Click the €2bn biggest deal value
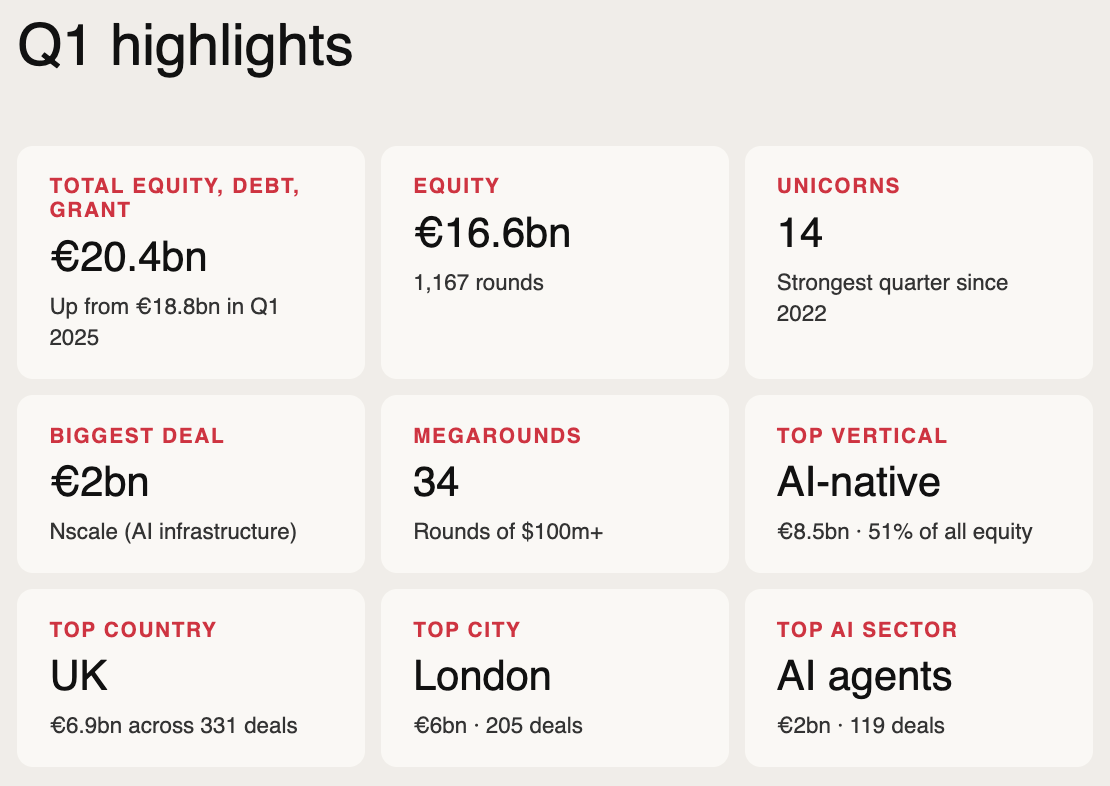1110x786 pixels. click(99, 483)
